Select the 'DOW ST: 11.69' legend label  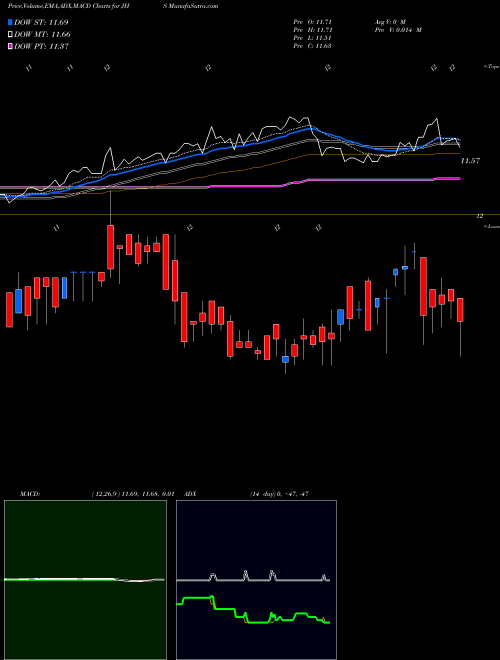(41, 22)
